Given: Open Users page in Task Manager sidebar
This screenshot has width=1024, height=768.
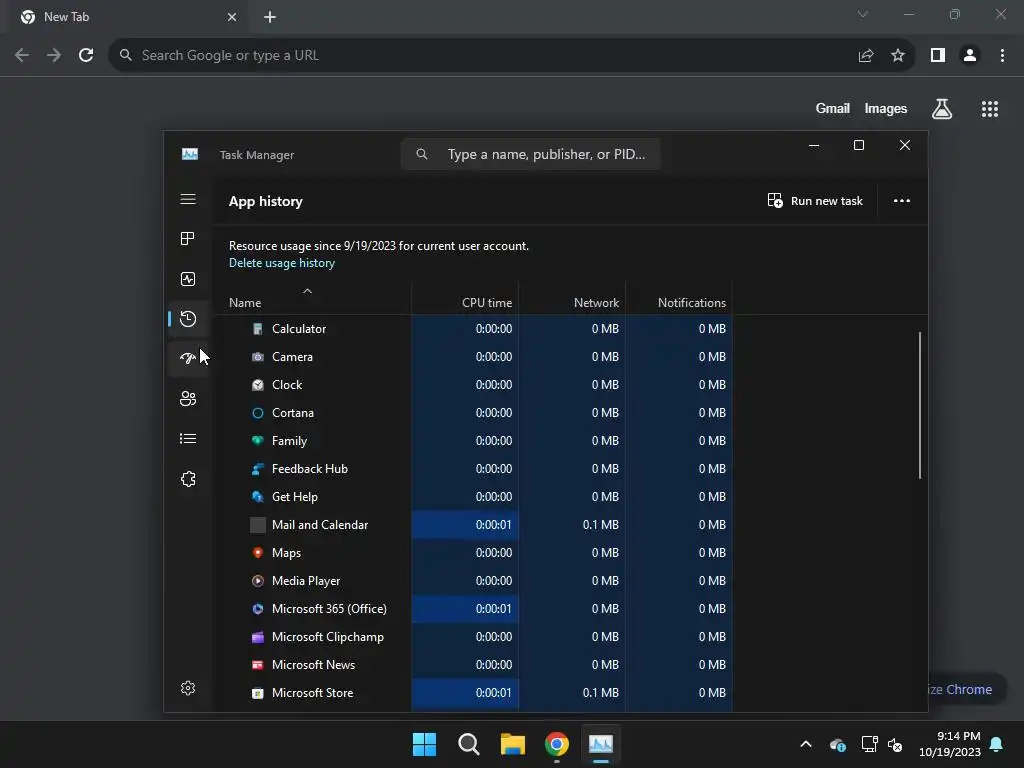Looking at the screenshot, I should [187, 398].
